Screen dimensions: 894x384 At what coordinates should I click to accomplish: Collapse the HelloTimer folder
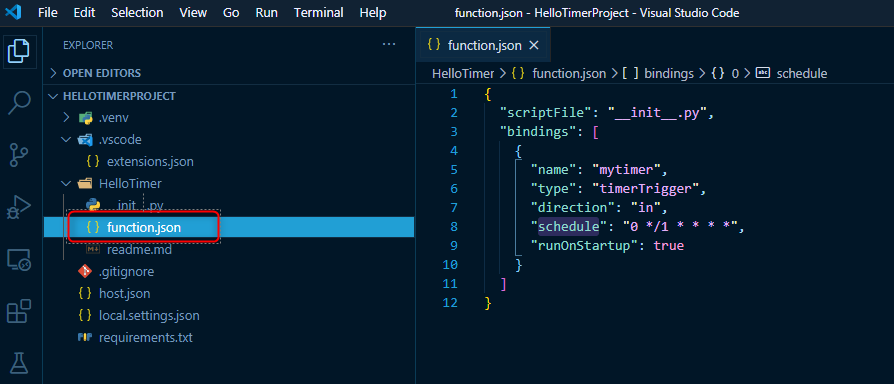coord(229,183)
